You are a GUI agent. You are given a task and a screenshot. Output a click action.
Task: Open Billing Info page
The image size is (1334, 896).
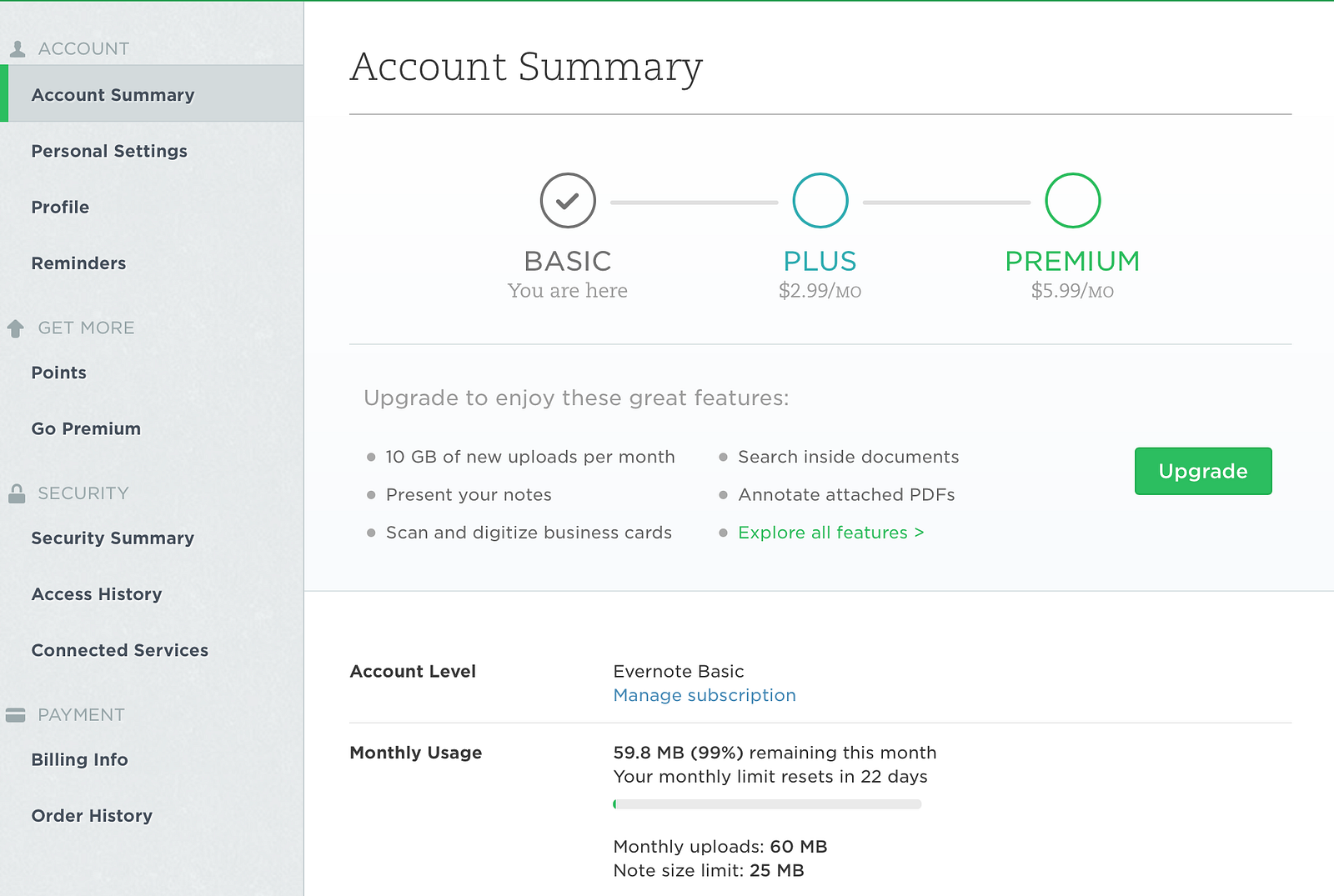[79, 759]
